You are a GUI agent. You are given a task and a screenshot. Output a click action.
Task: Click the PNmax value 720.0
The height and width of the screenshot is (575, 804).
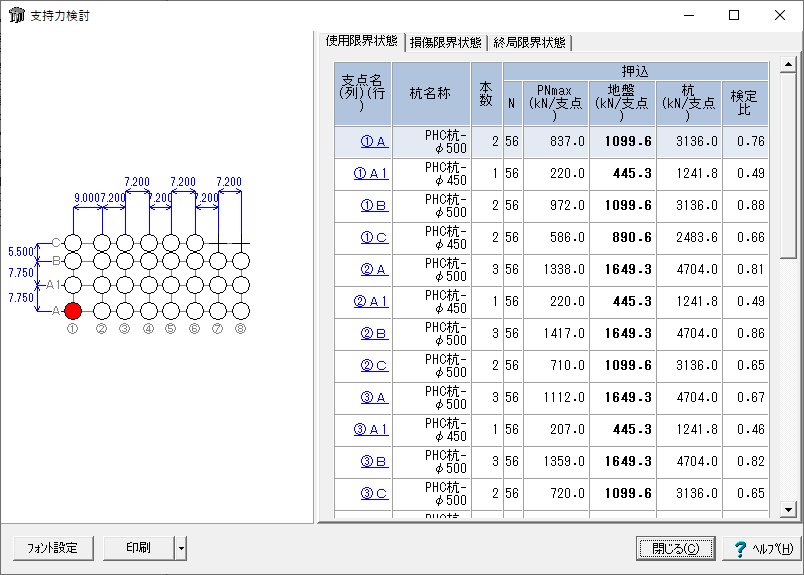point(567,493)
